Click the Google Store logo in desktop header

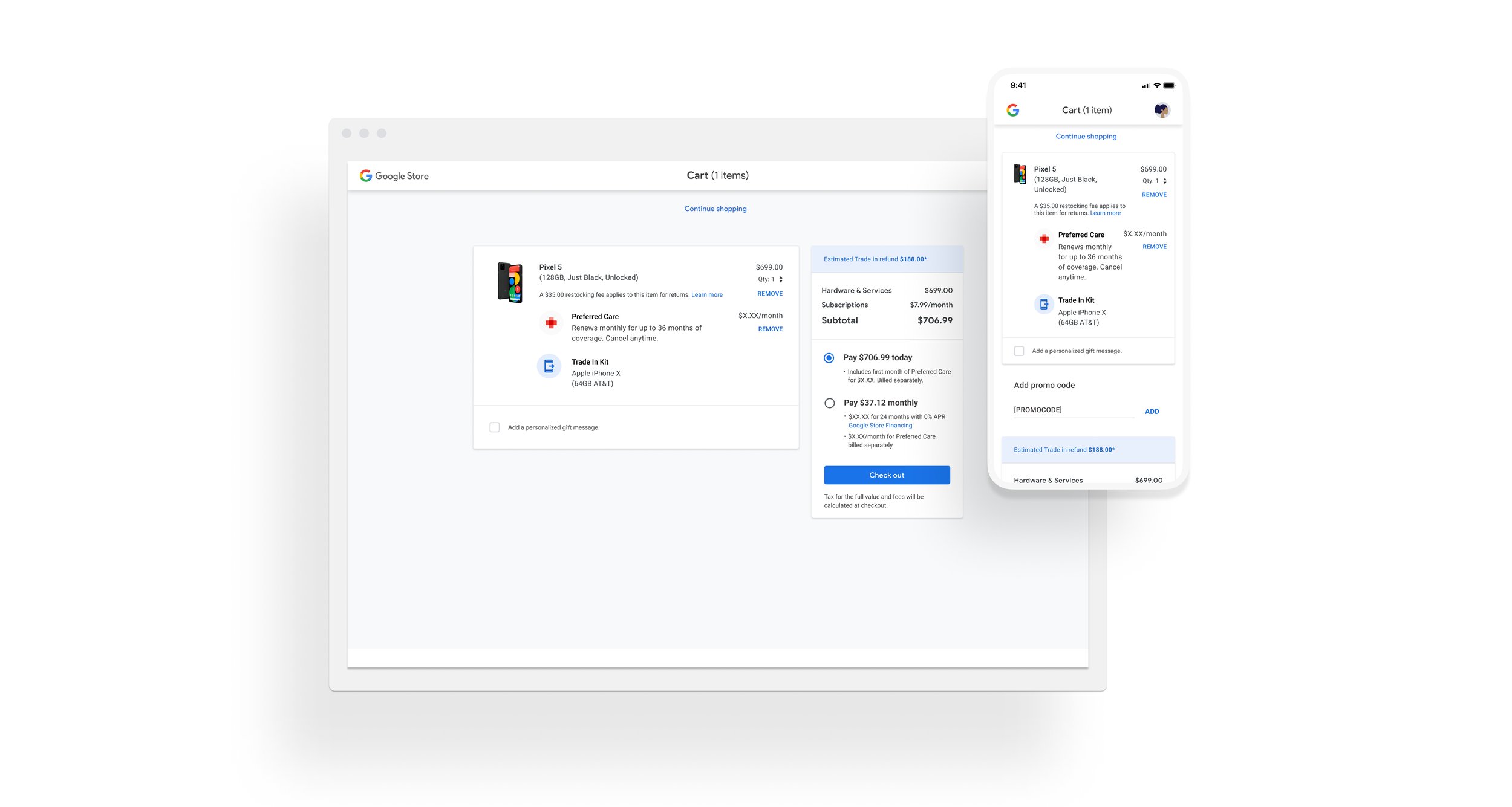tap(394, 176)
